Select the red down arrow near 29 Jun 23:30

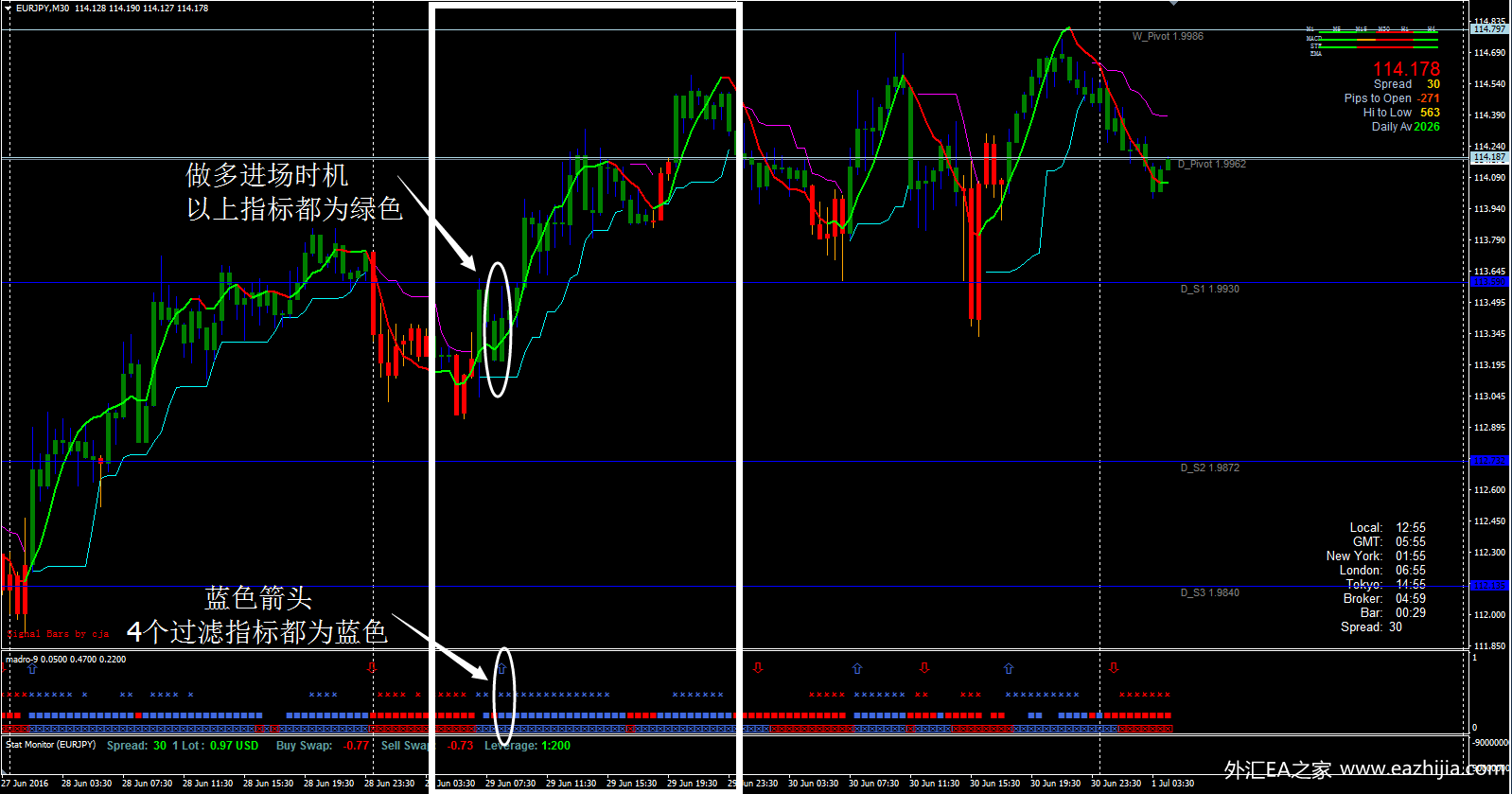pyautogui.click(x=758, y=668)
